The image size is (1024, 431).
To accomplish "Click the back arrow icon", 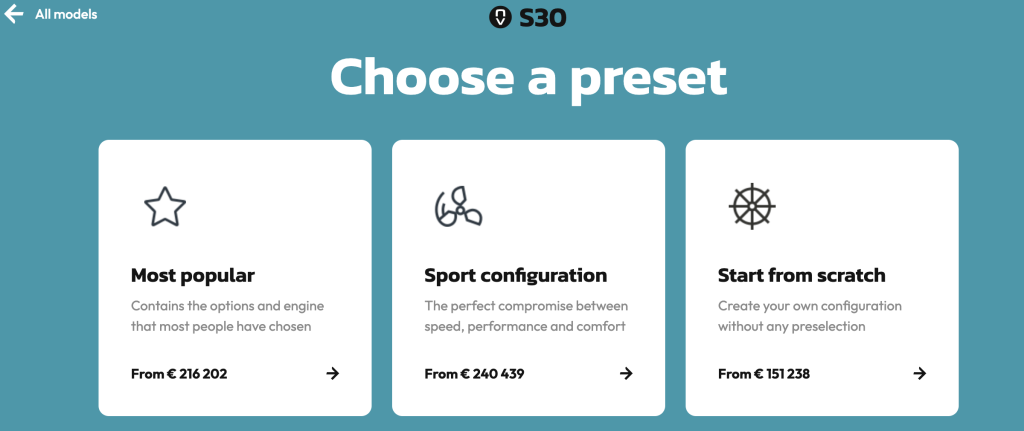I will pos(13,14).
